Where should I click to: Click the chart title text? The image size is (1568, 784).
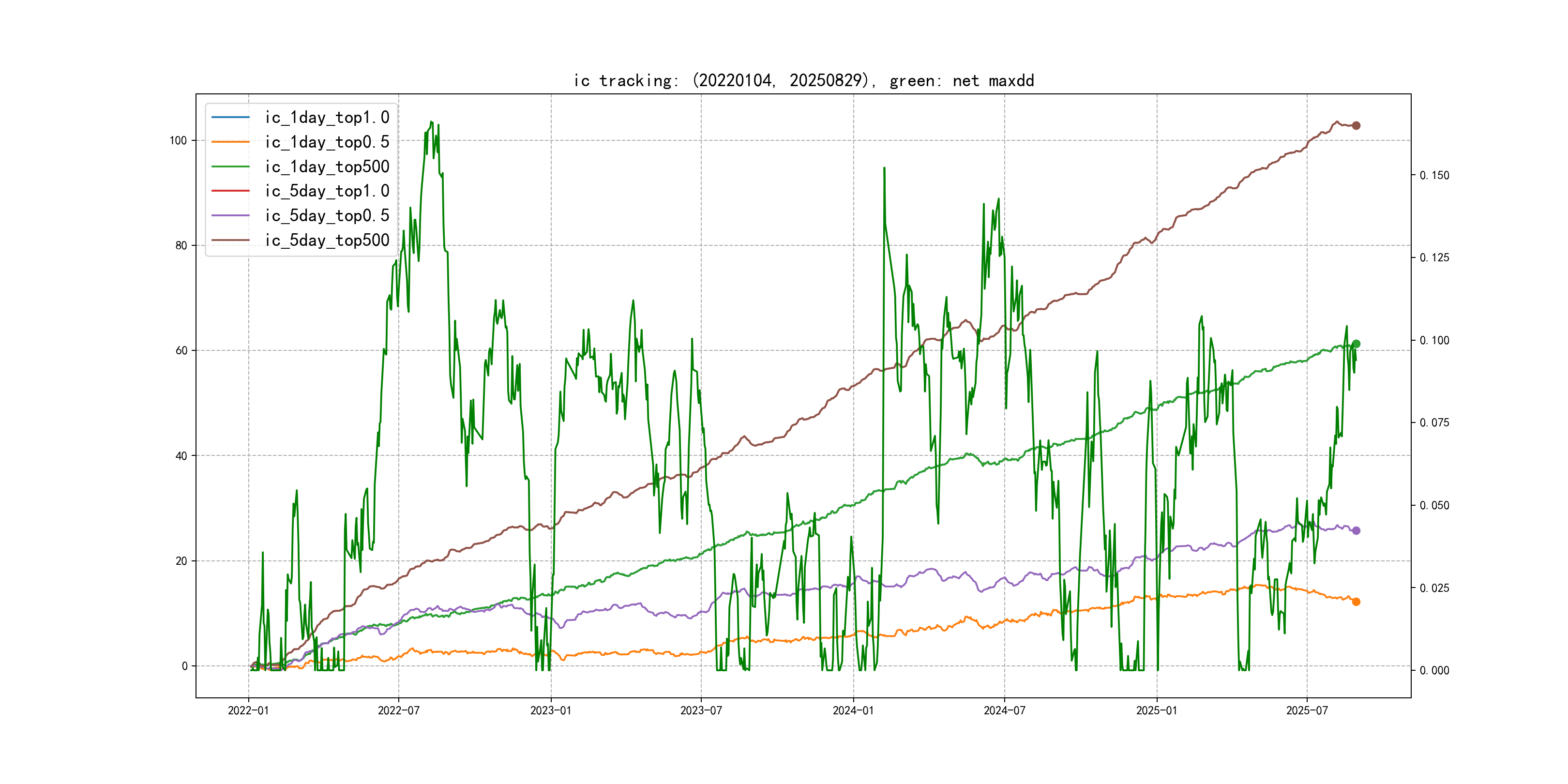pos(803,81)
